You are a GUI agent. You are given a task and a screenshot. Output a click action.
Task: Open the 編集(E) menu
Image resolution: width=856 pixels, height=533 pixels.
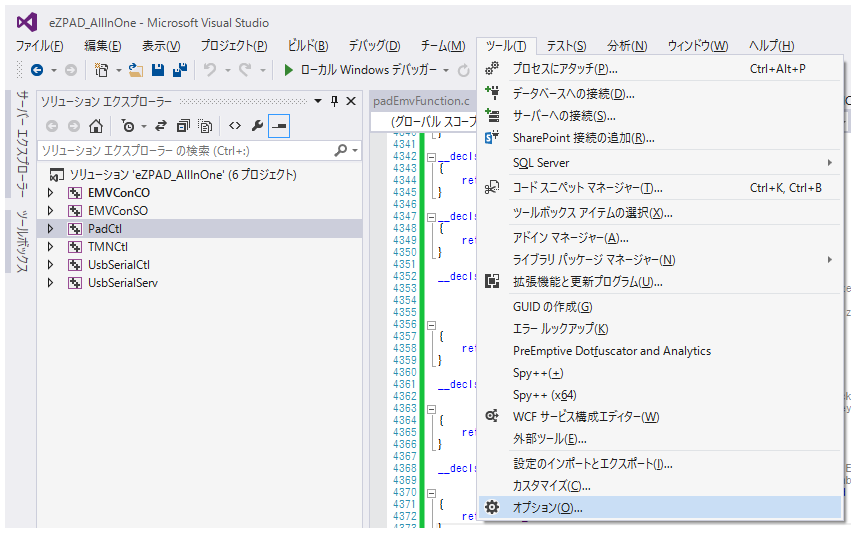coord(103,46)
